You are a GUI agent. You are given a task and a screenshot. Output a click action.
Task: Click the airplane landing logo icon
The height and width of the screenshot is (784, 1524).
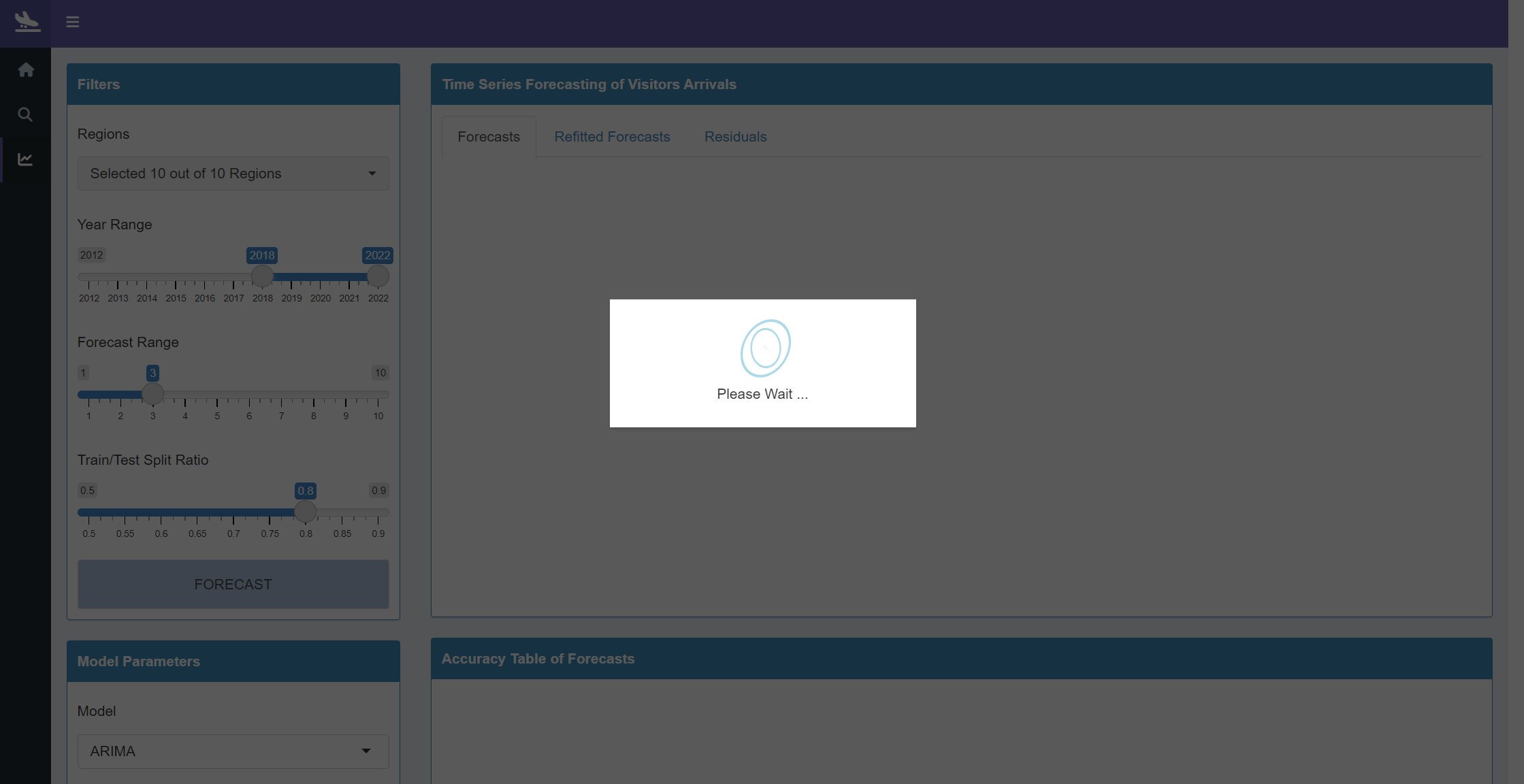point(27,22)
